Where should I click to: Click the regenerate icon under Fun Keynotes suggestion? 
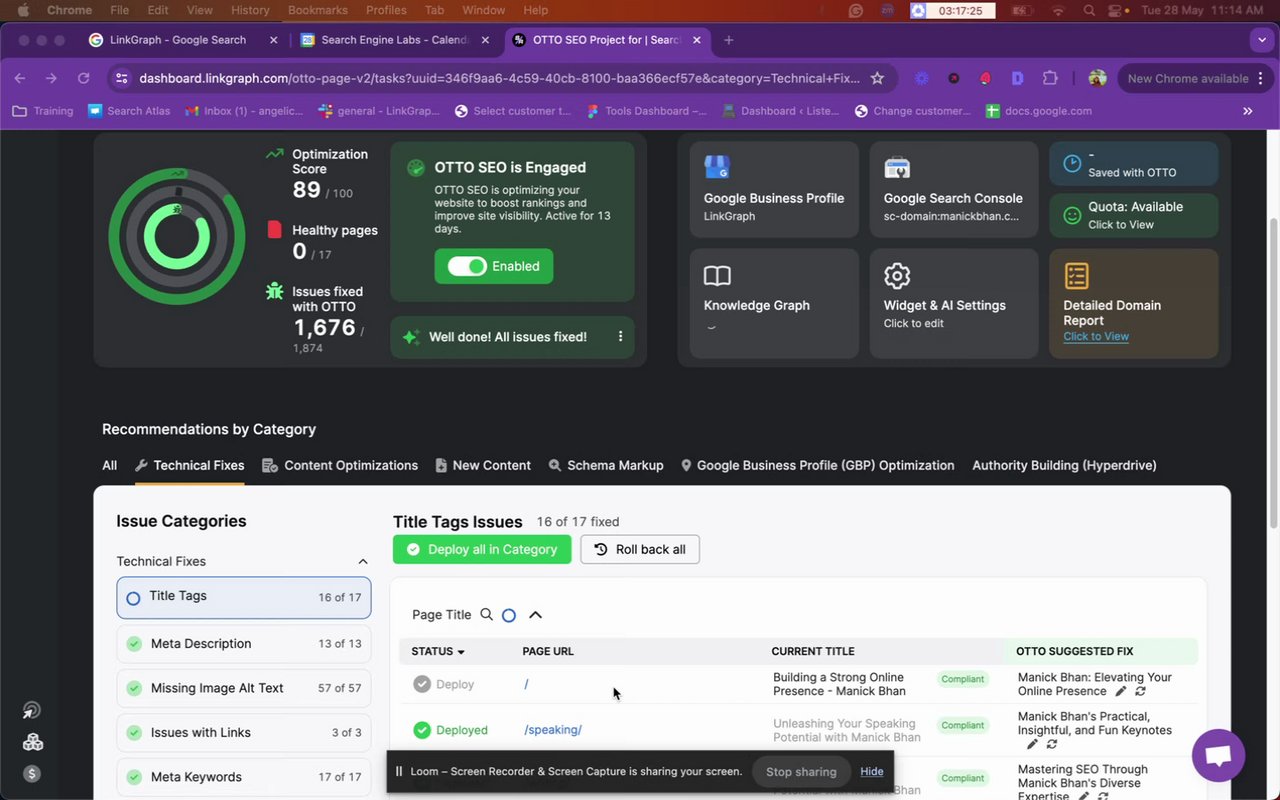pyautogui.click(x=1052, y=744)
